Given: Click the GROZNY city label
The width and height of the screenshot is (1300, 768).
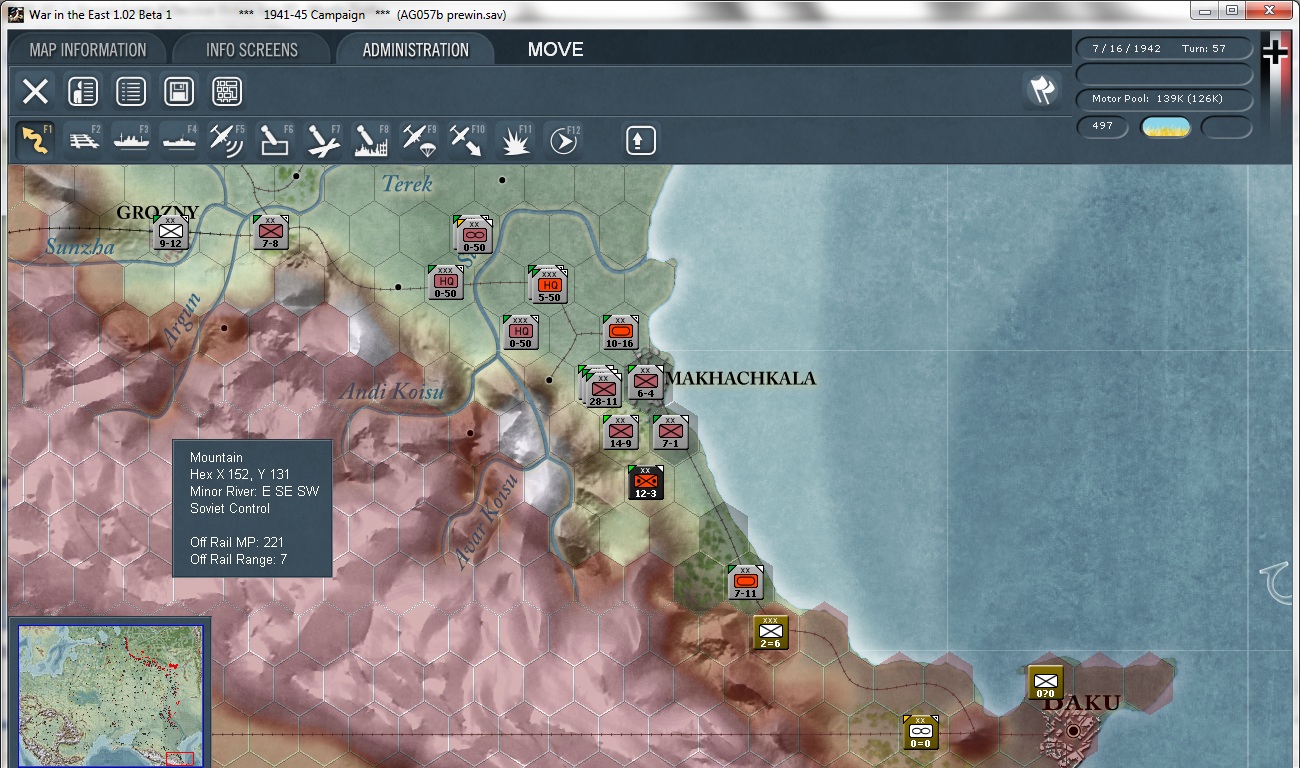Looking at the screenshot, I should [158, 212].
